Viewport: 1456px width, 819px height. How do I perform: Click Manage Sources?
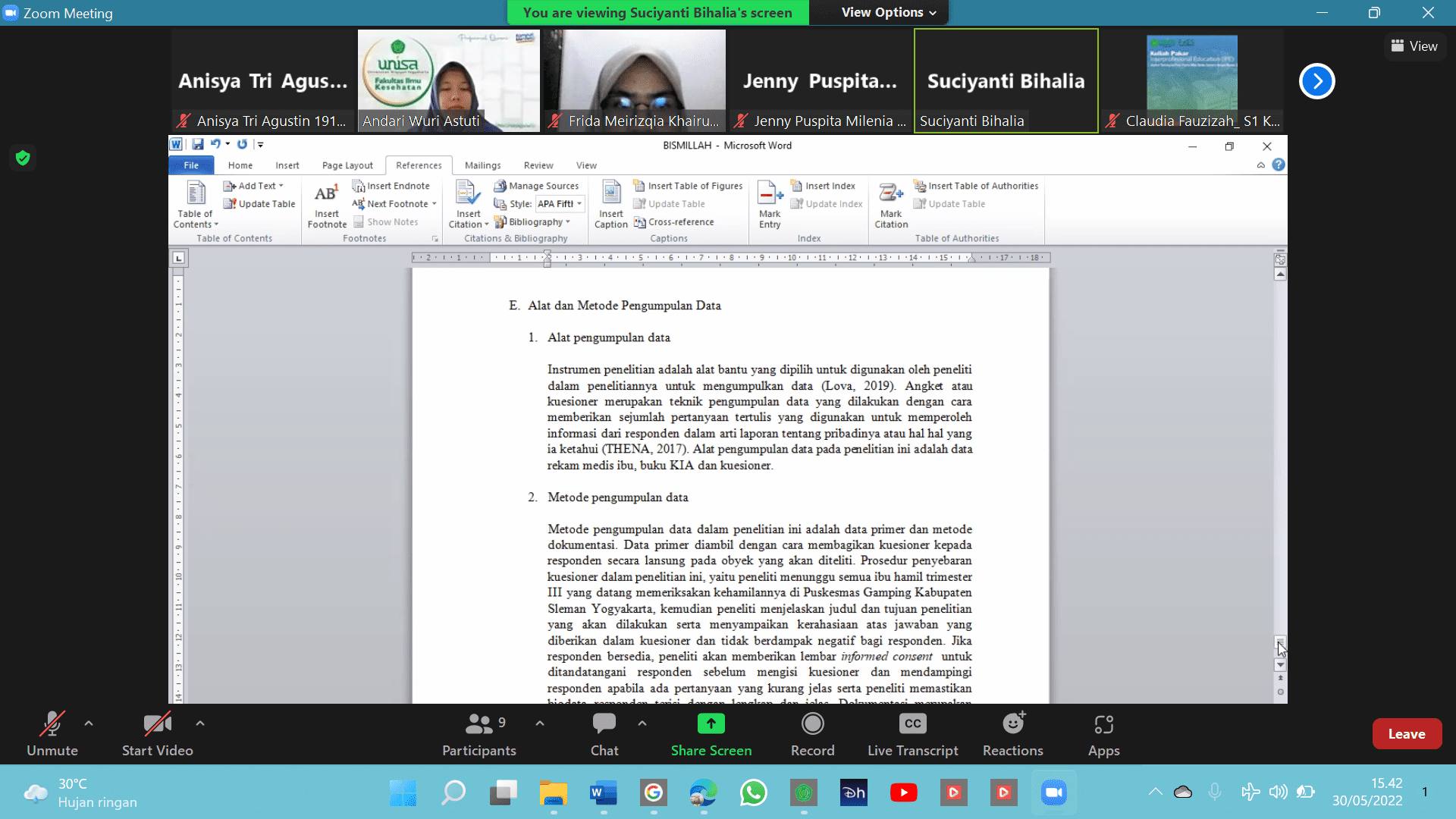(536, 186)
